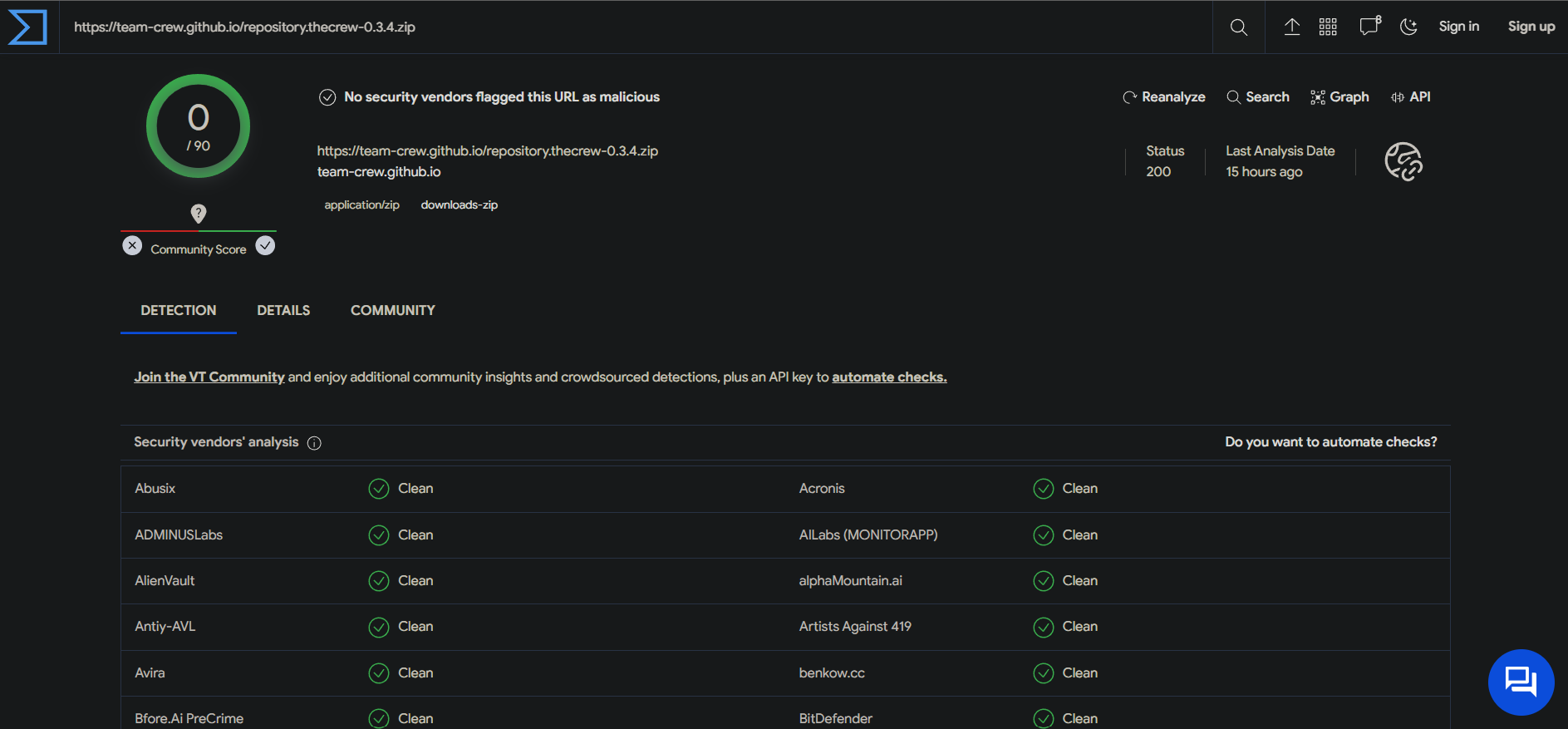Image resolution: width=1568 pixels, height=729 pixels.
Task: Click the Clean check icon for AlienVault
Action: point(379,581)
